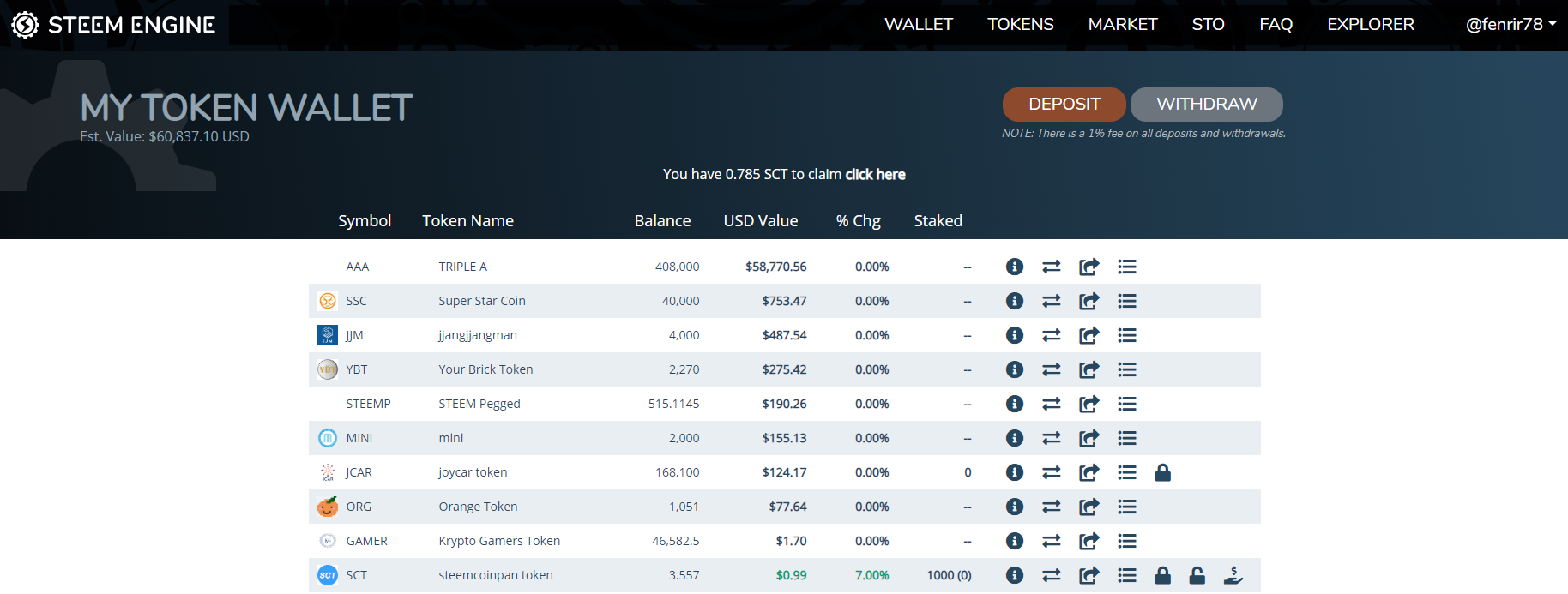This screenshot has width=1568, height=594.
Task: Open the EXPLORER menu item
Action: [1371, 24]
